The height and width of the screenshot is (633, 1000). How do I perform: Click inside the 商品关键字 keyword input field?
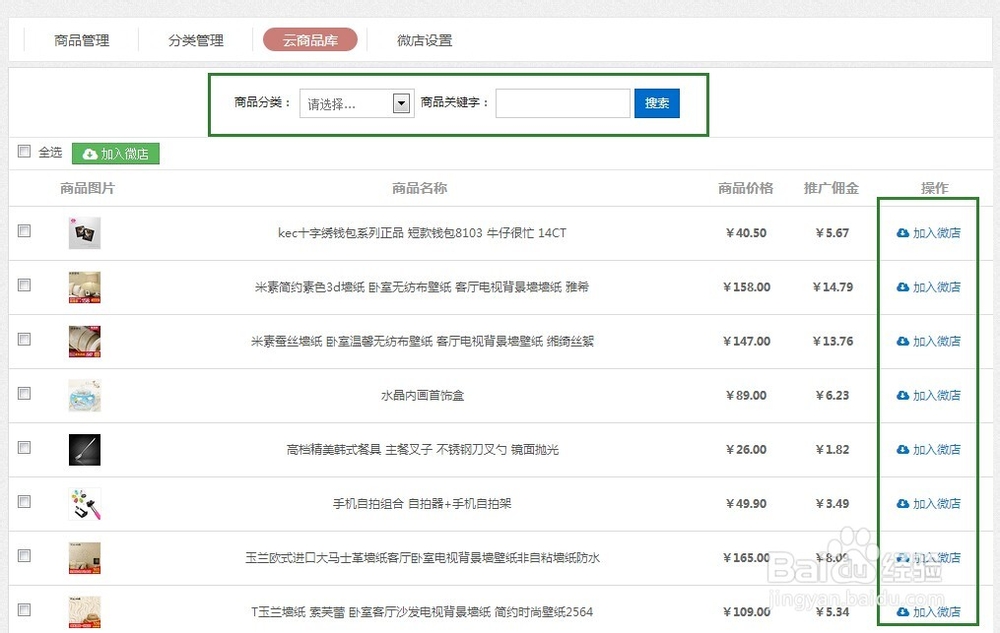(x=562, y=103)
